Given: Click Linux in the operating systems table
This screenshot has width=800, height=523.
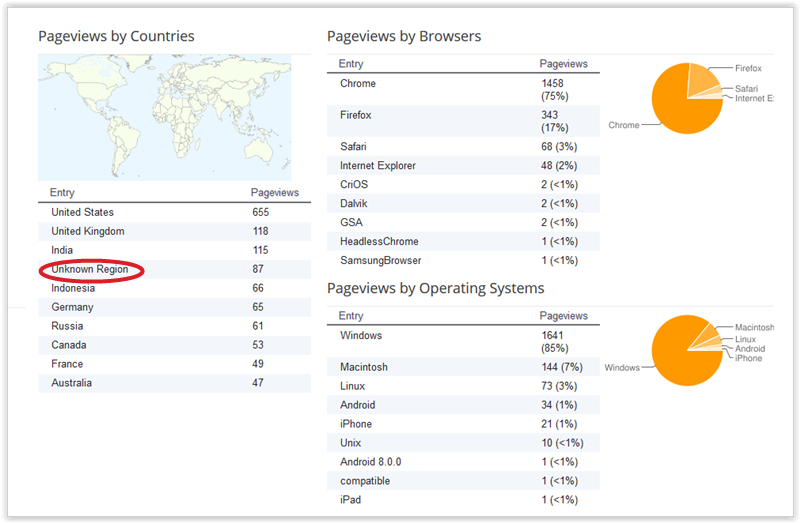Looking at the screenshot, I should pyautogui.click(x=353, y=386).
